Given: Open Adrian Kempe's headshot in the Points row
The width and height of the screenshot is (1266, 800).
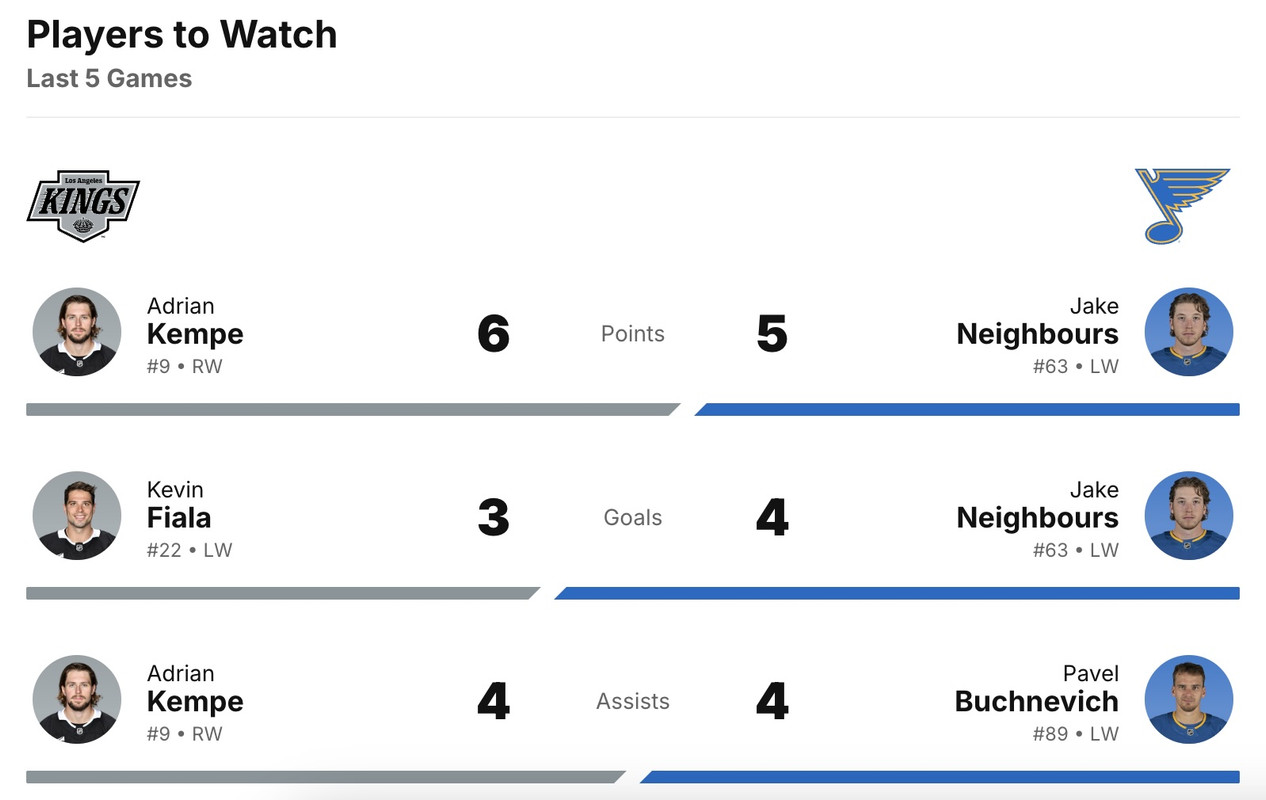Looking at the screenshot, I should point(77,332).
